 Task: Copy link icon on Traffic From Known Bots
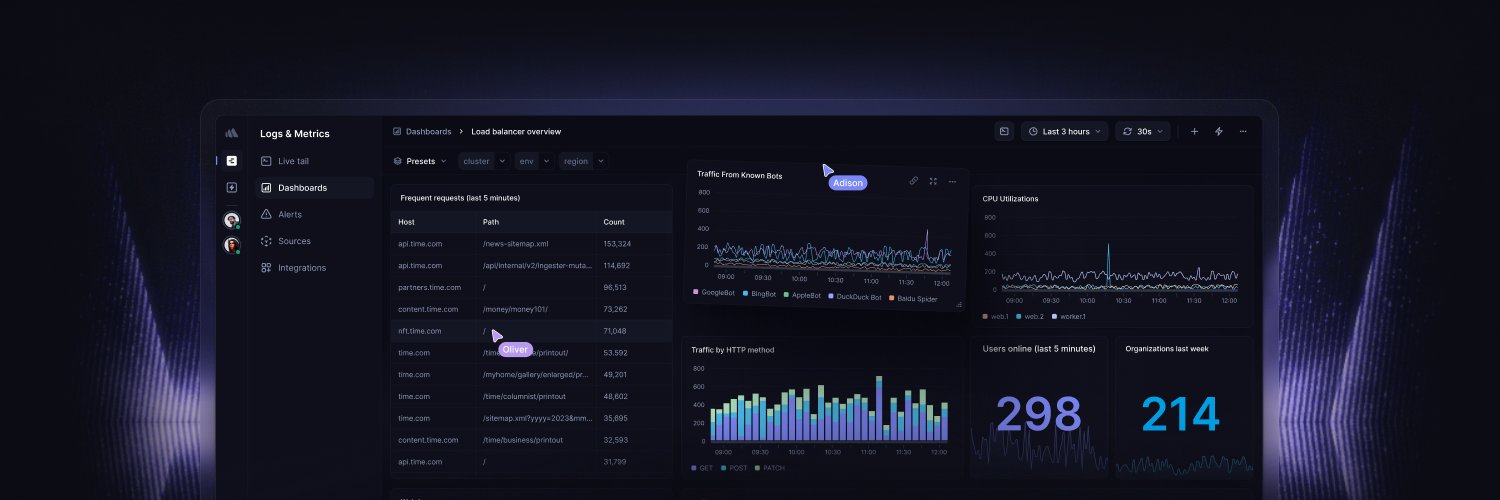[913, 181]
